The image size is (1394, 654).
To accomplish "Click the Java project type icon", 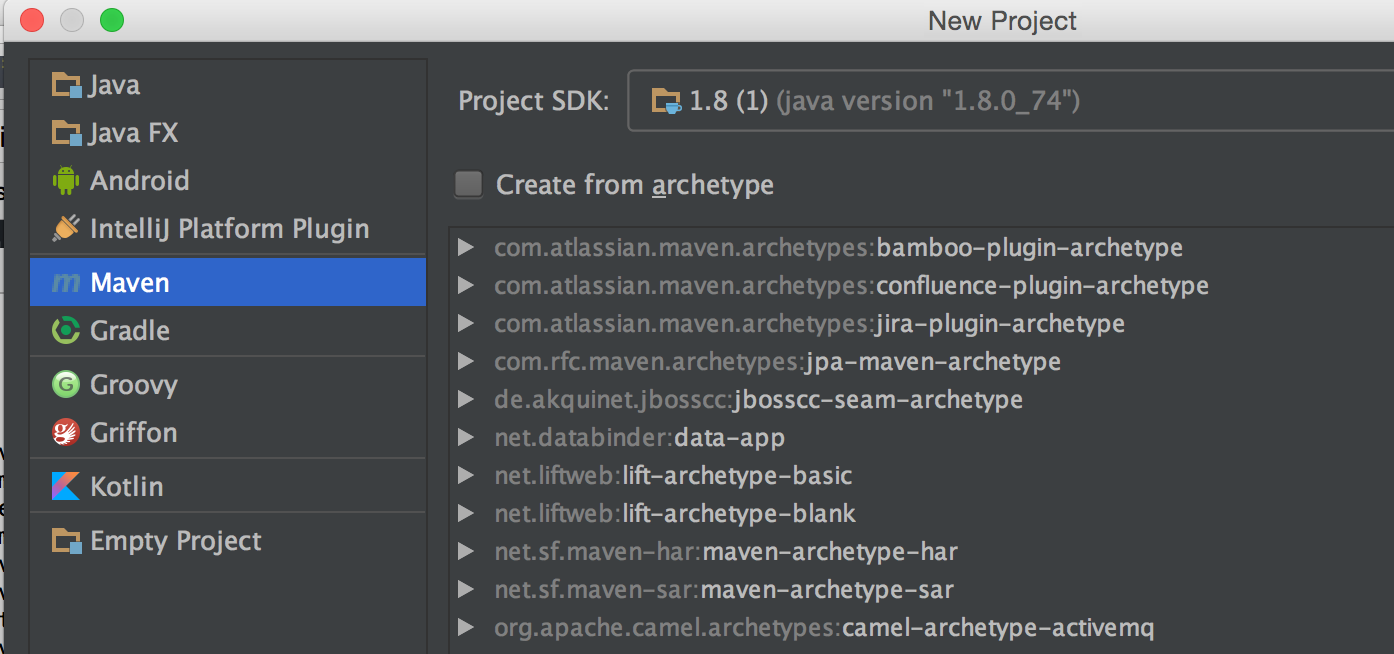I will [x=66, y=85].
